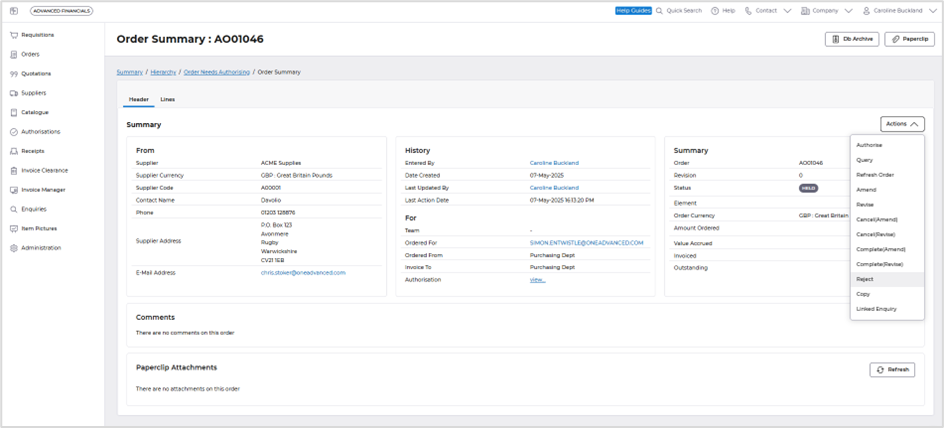Viewport: 944px width, 428px height.
Task: Click the user profile icon for Caroline Buckland
Action: click(866, 11)
